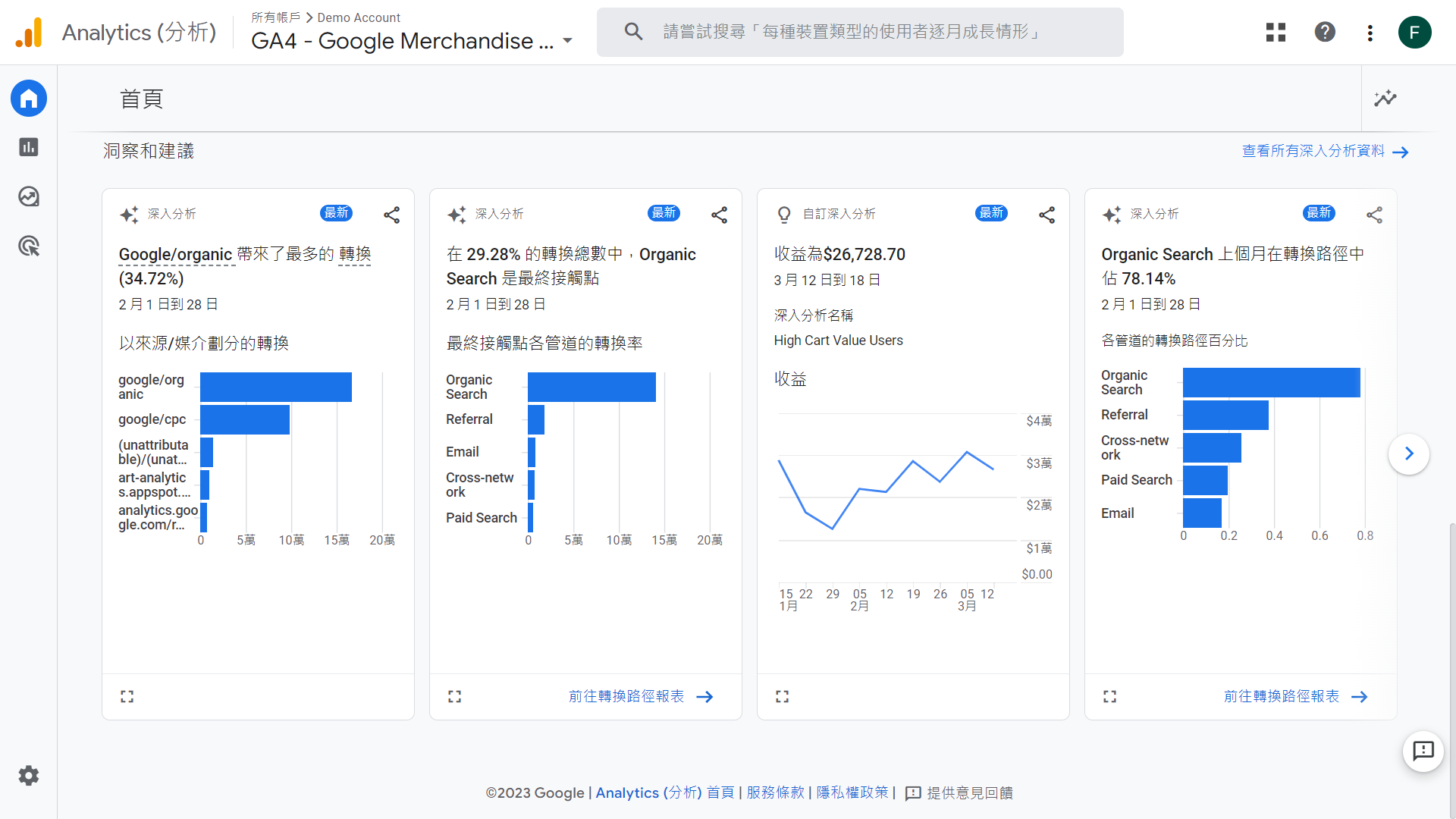Open Admin settings gear in the sidebar

[x=29, y=776]
